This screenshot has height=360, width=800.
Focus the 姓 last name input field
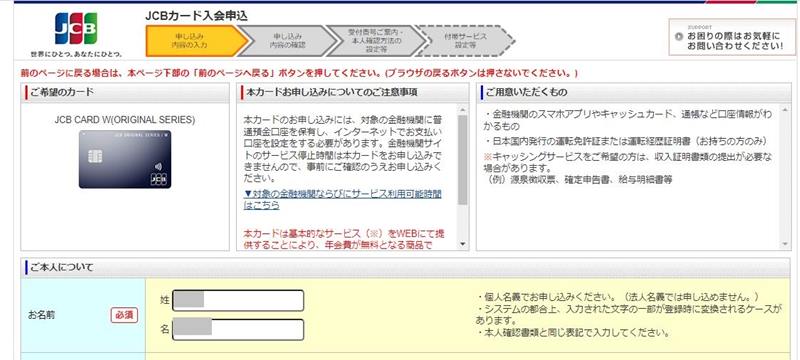[238, 300]
